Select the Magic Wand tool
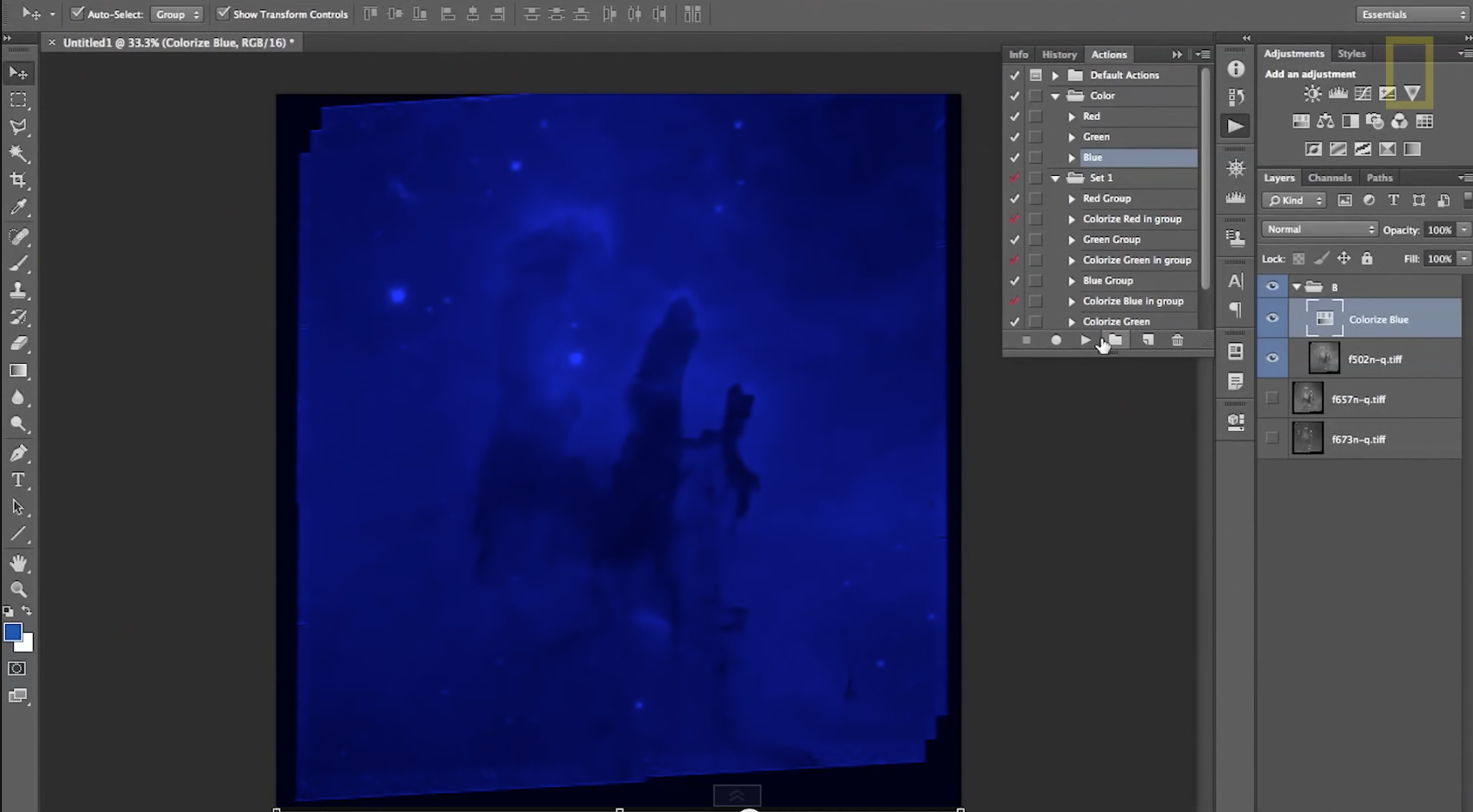 (18, 153)
